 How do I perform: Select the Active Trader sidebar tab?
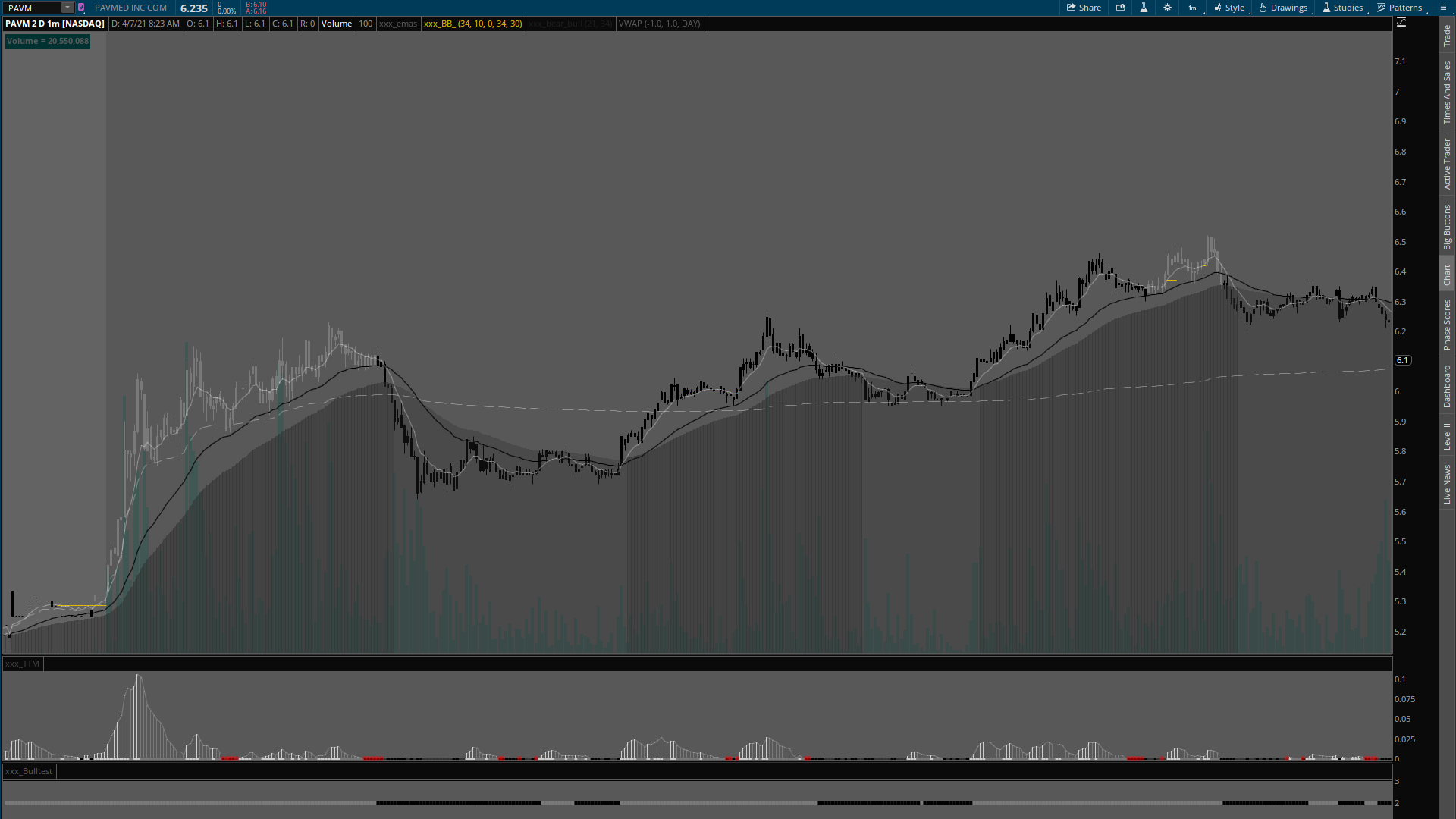[1447, 163]
